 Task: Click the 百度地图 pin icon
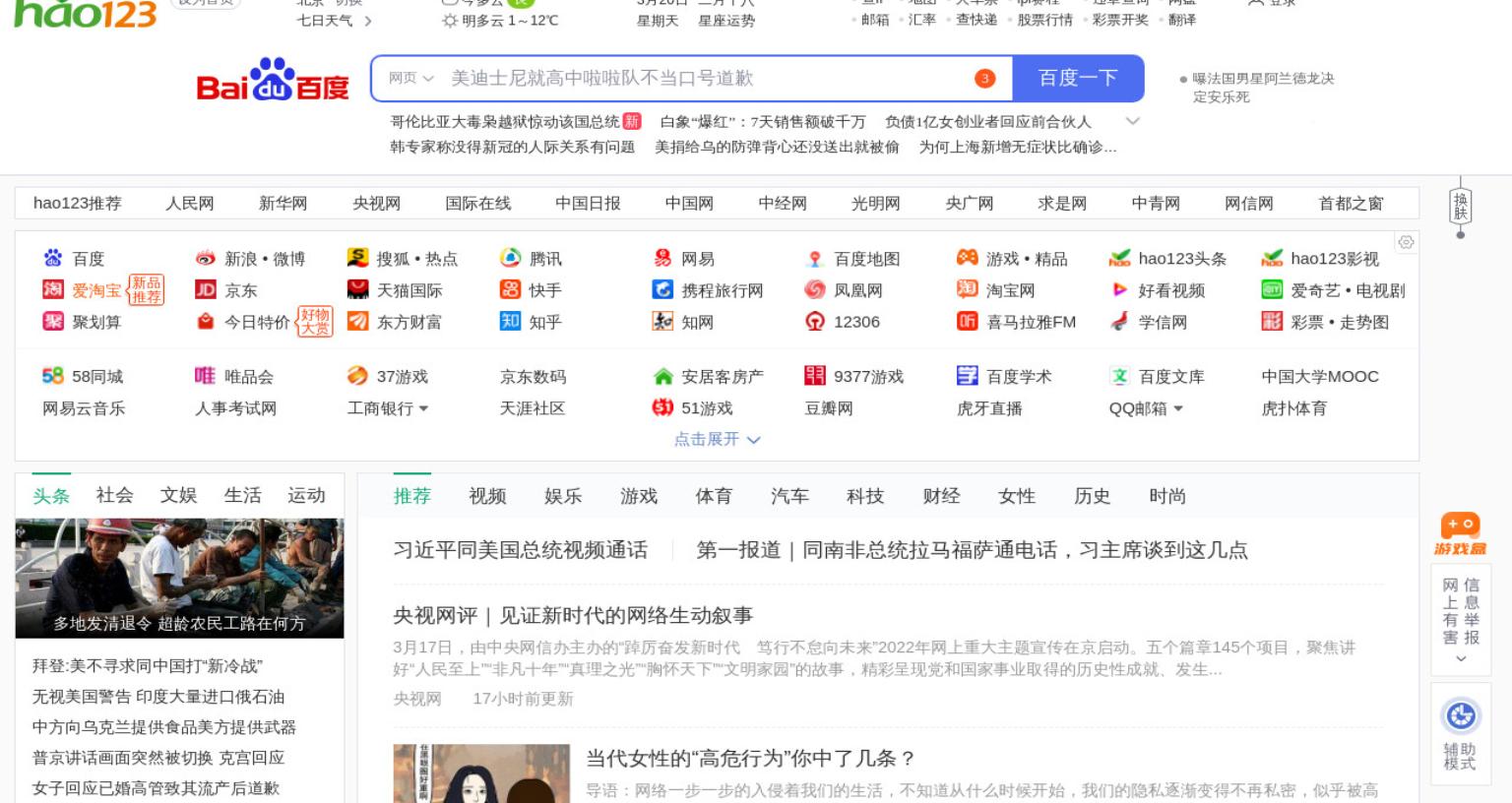(x=814, y=259)
